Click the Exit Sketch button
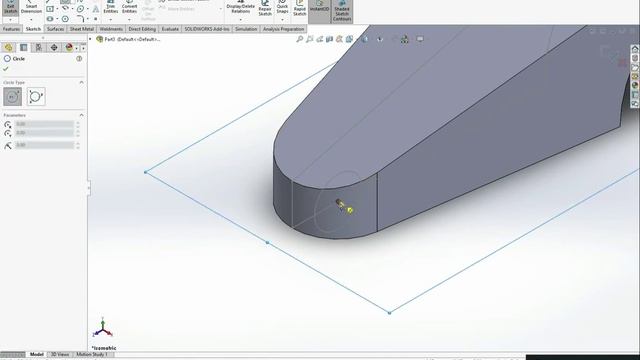The height and width of the screenshot is (360, 640). click(11, 7)
